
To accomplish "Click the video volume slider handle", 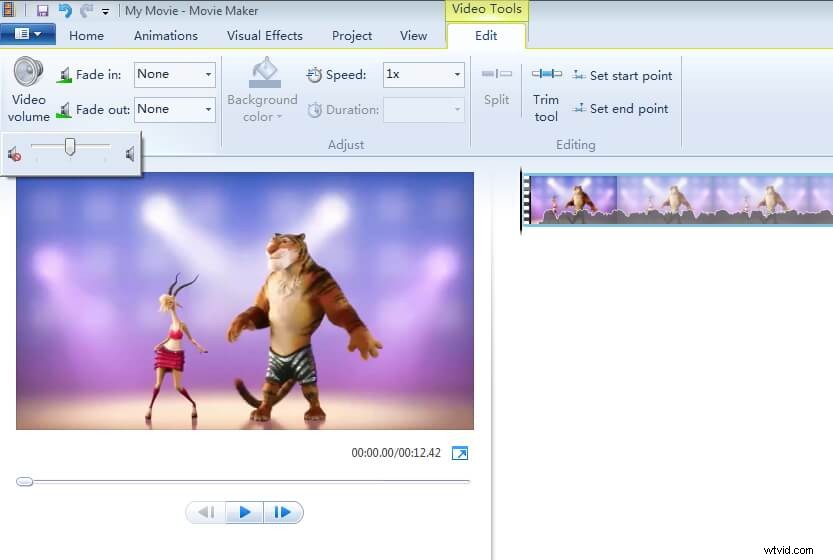I will click(x=70, y=147).
